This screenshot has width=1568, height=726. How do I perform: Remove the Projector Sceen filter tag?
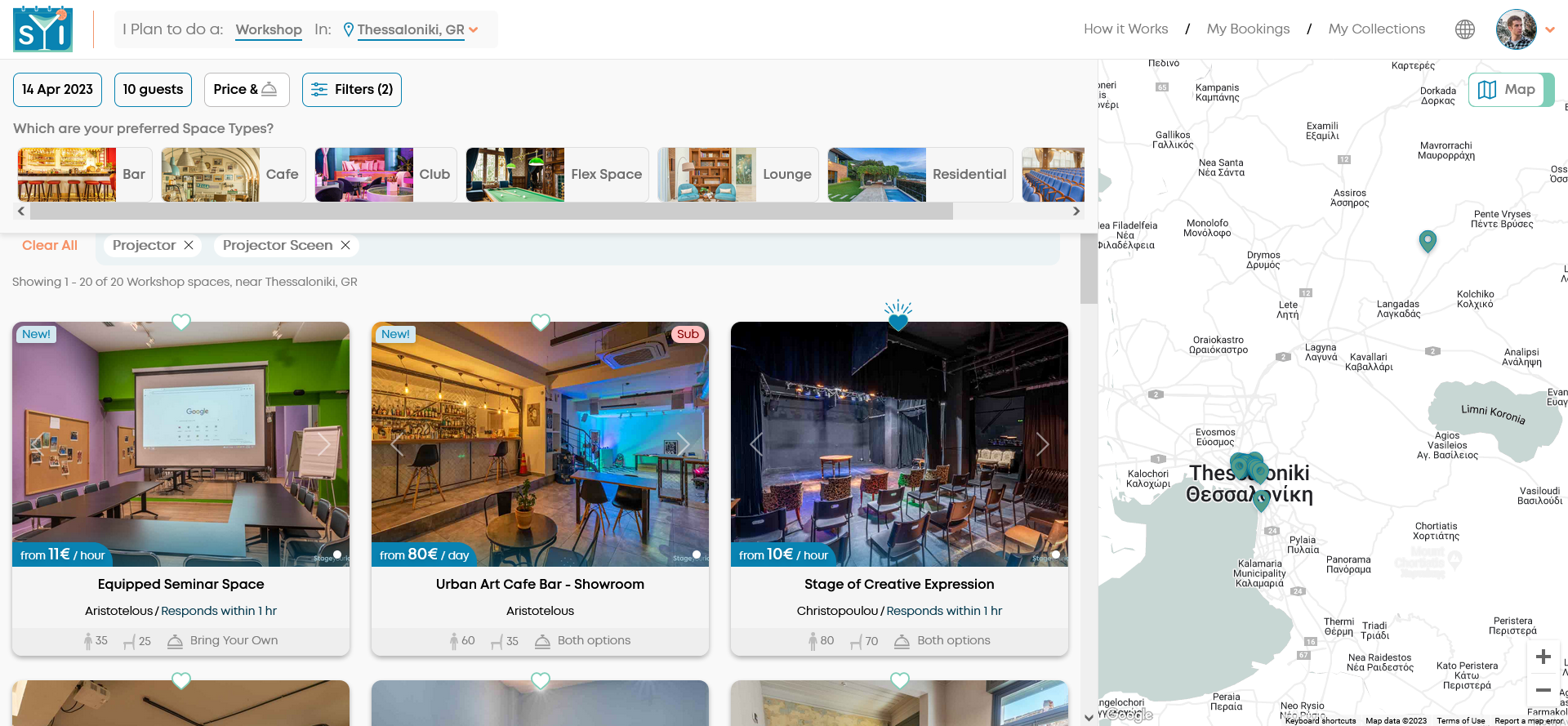(345, 245)
